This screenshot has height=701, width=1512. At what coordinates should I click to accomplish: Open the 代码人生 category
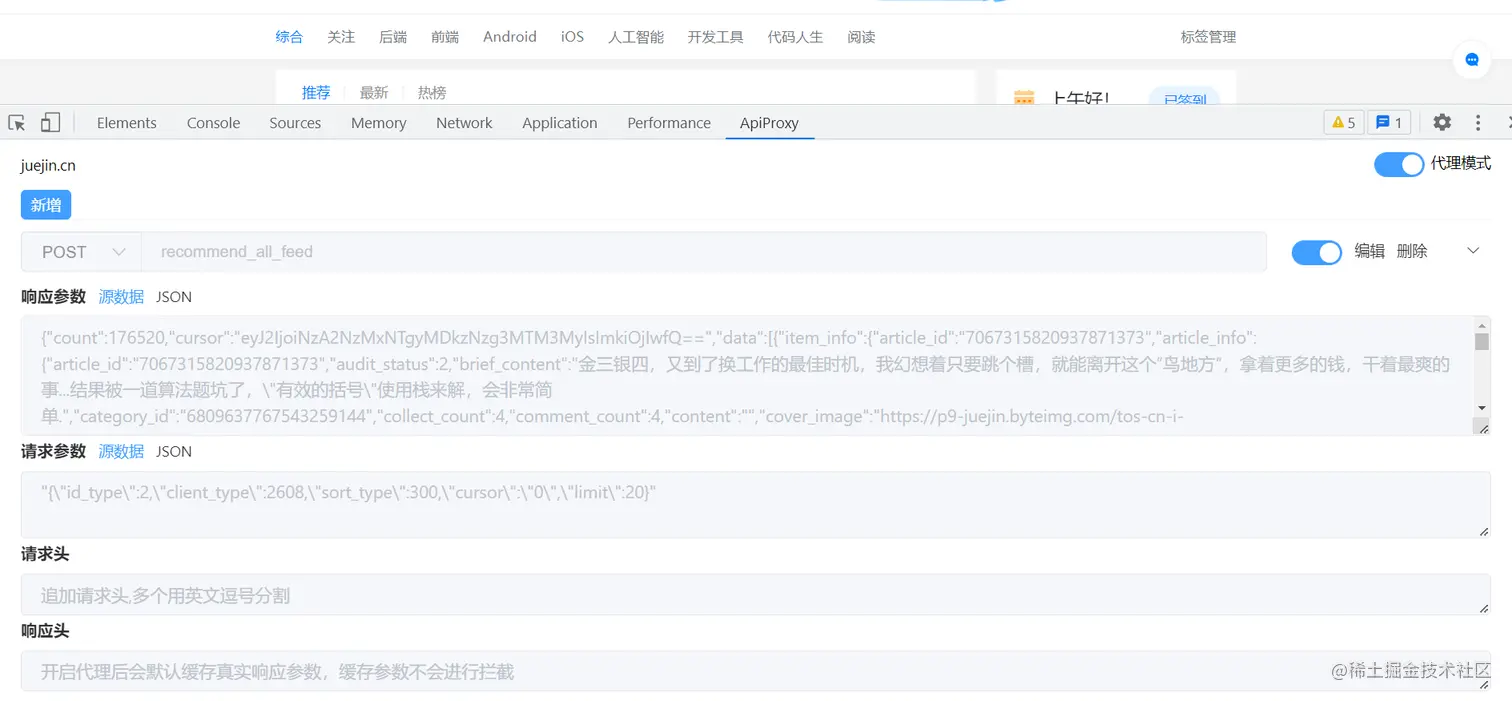[796, 37]
